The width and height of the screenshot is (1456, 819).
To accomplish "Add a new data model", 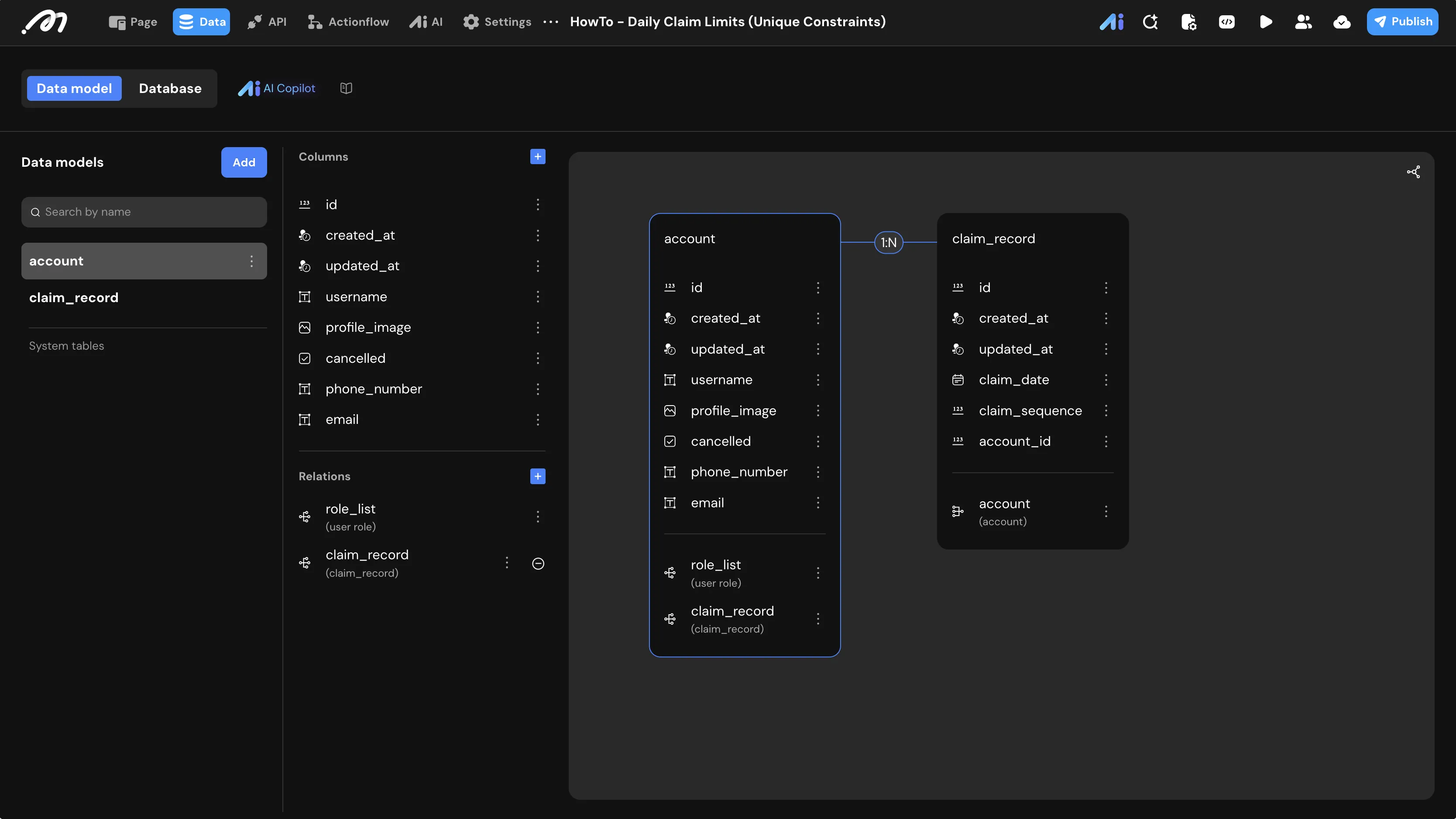I will coord(244,163).
